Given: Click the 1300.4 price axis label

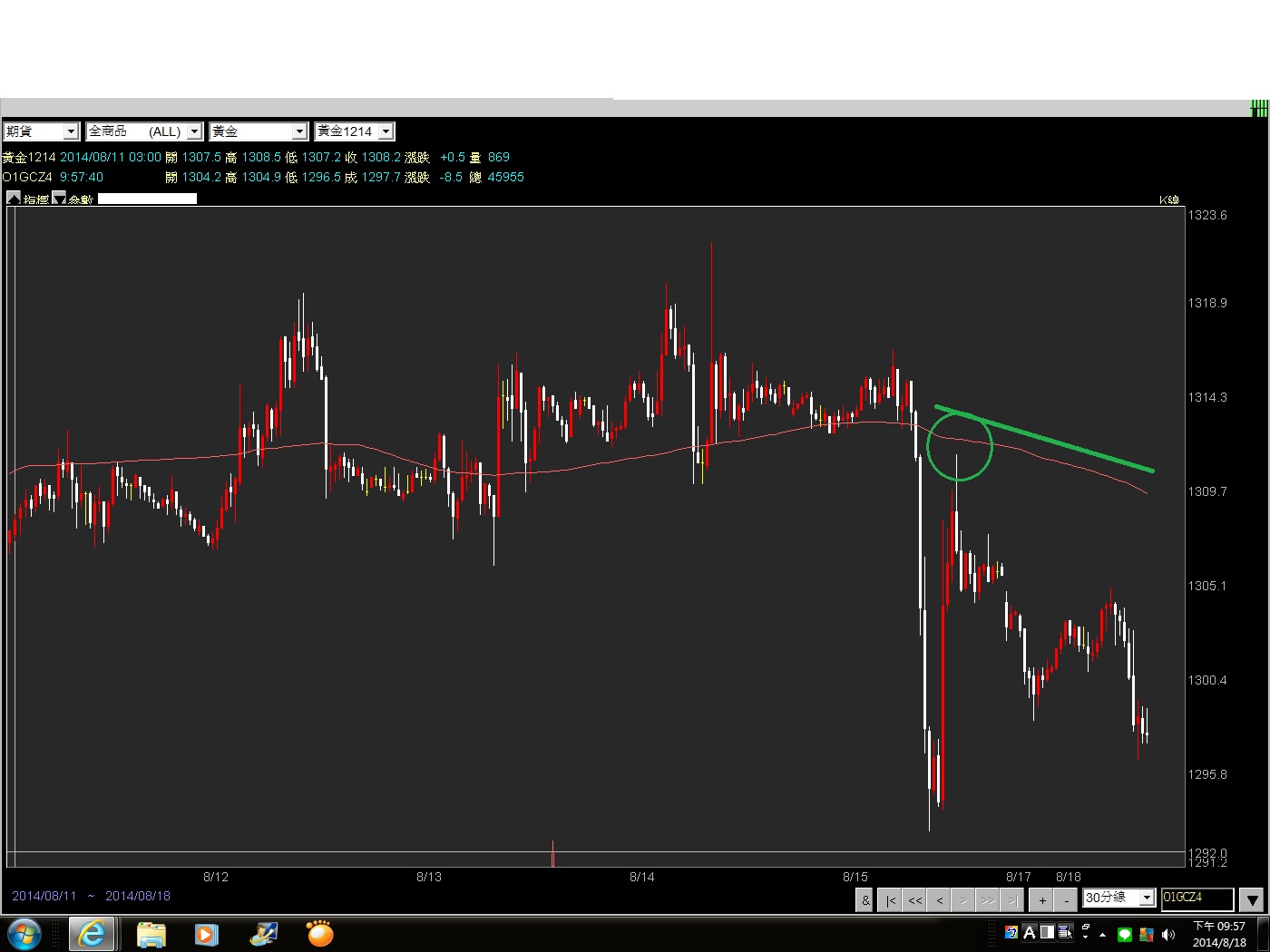Looking at the screenshot, I should (1207, 680).
